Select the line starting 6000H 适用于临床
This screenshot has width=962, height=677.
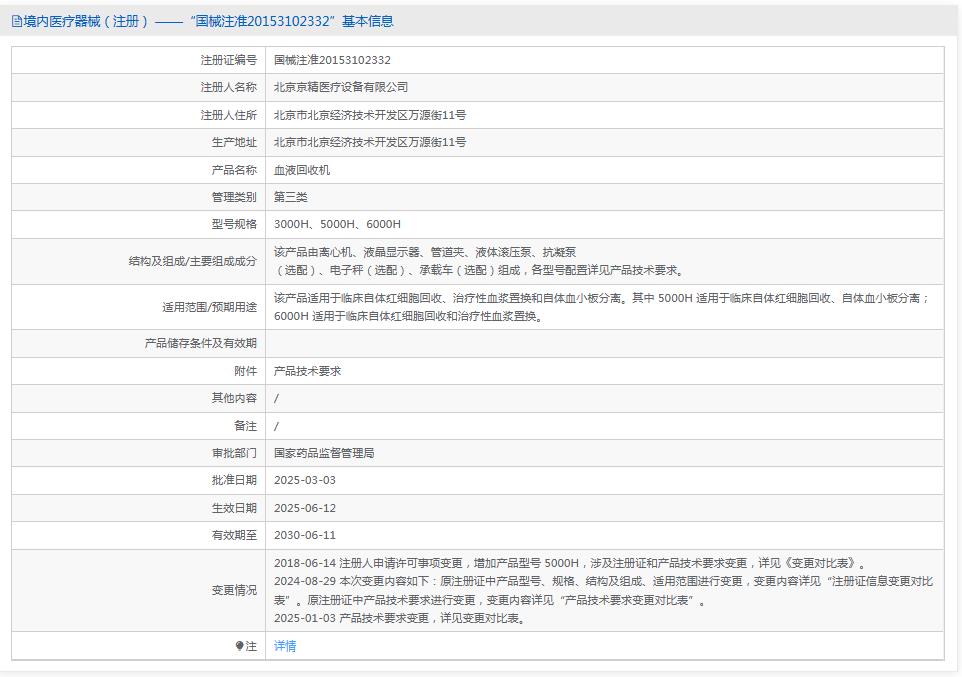pos(409,316)
